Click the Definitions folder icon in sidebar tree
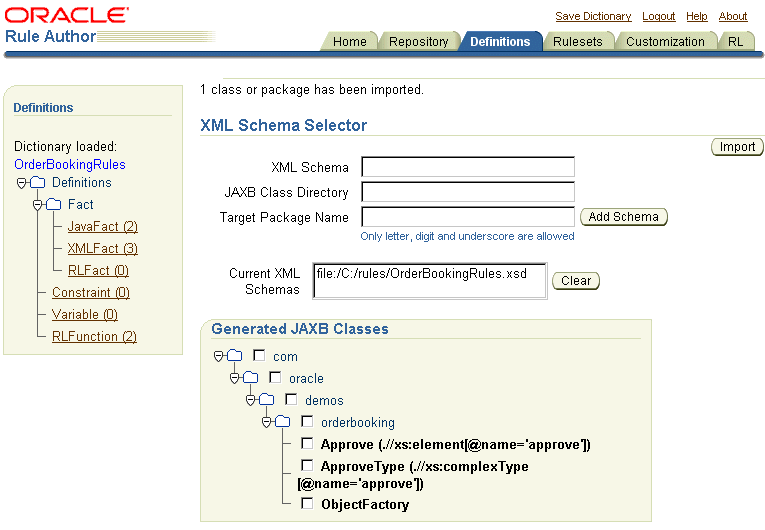 coord(38,183)
